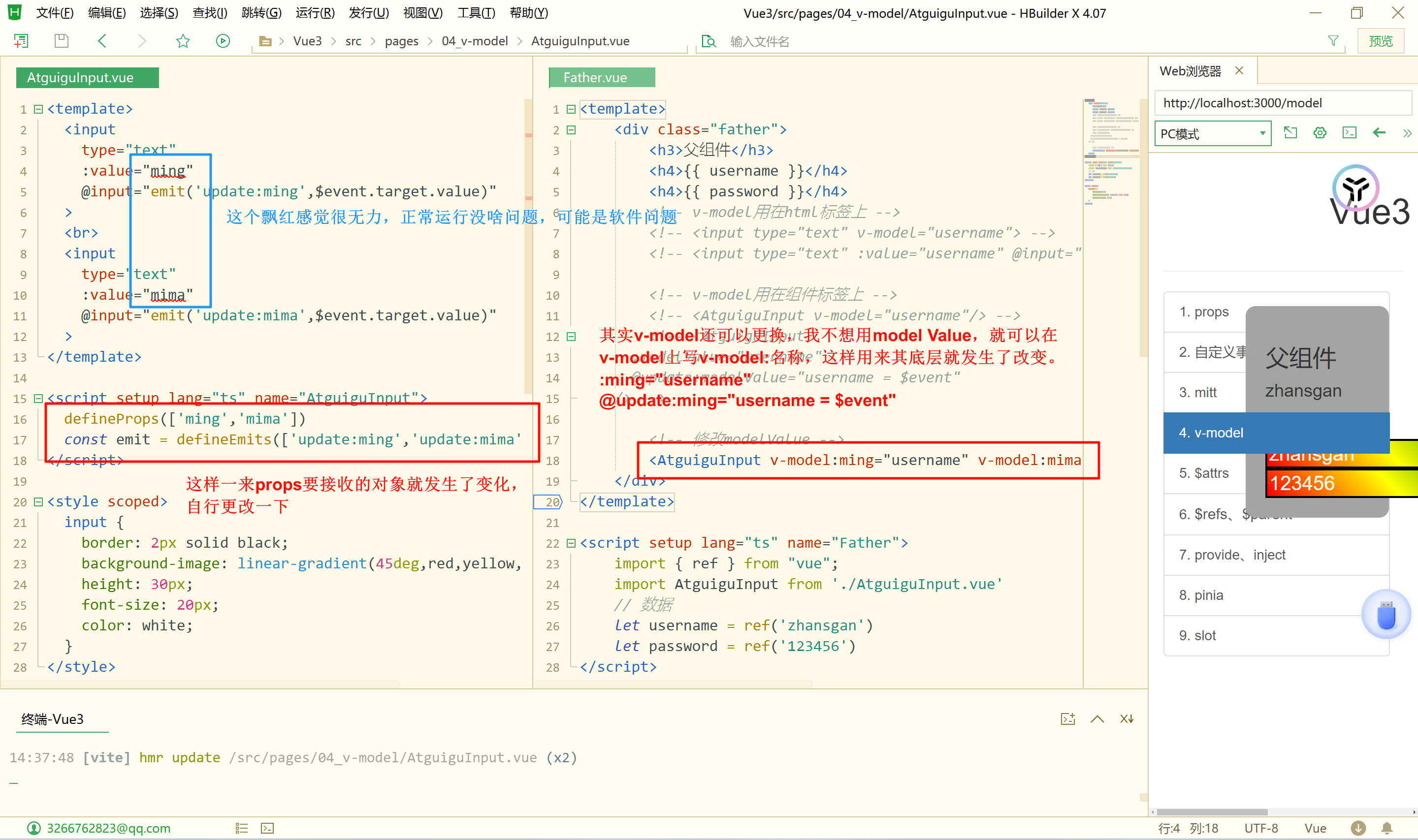Click the notification bell in status bar

click(x=1387, y=828)
